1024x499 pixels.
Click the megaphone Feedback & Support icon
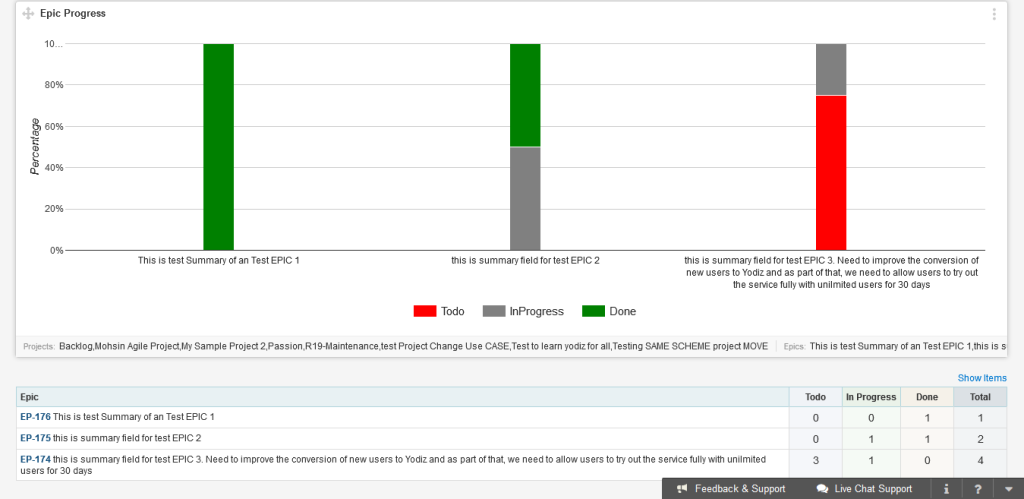pyautogui.click(x=682, y=489)
